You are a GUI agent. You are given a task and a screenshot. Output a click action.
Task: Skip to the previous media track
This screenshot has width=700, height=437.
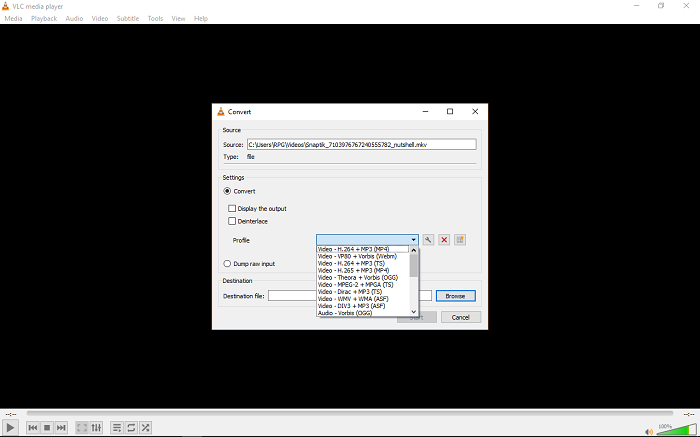click(33, 427)
